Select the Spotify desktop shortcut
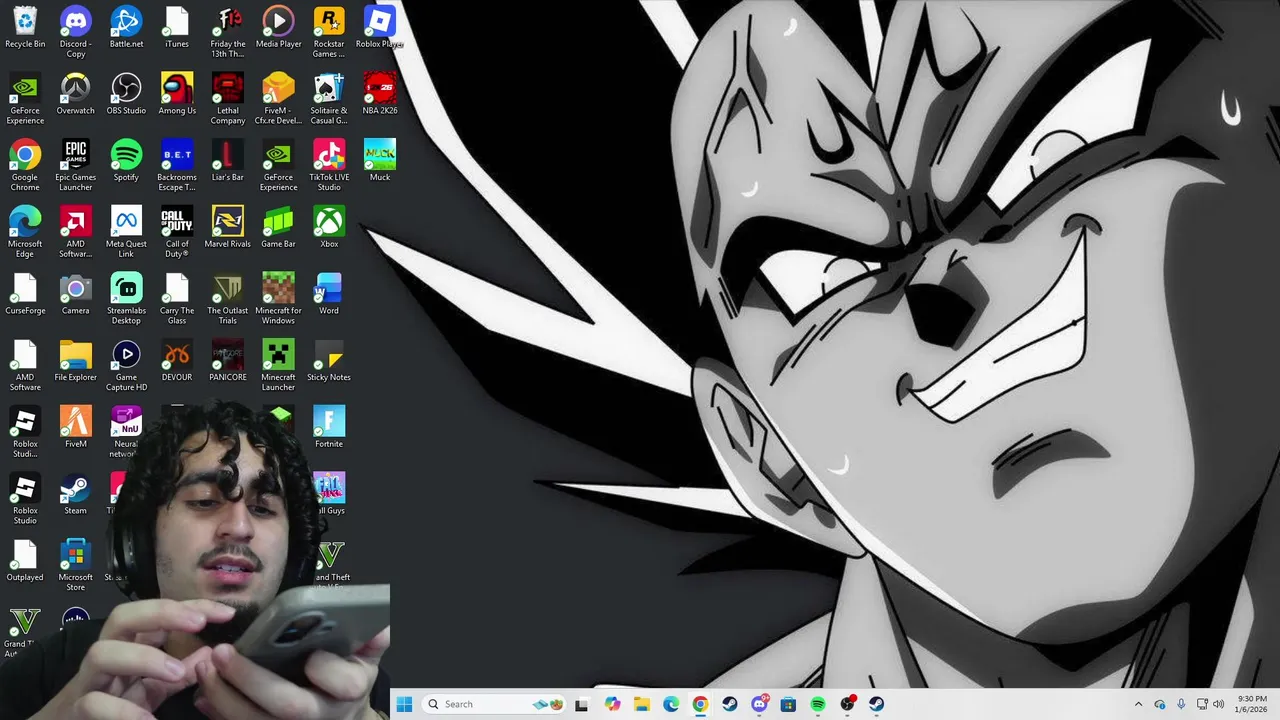This screenshot has height=720, width=1280. [126, 161]
